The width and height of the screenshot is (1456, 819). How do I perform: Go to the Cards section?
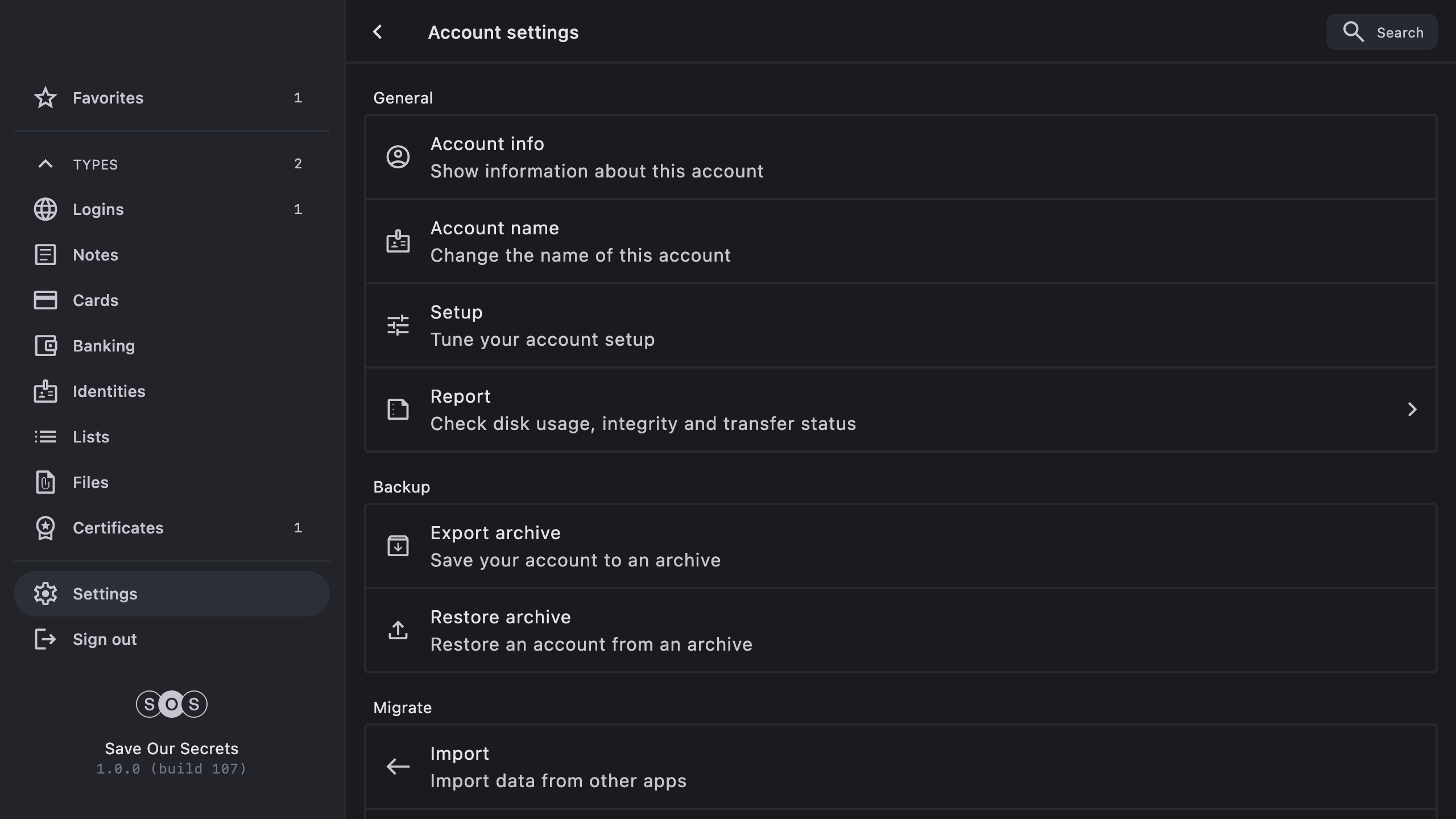96,300
